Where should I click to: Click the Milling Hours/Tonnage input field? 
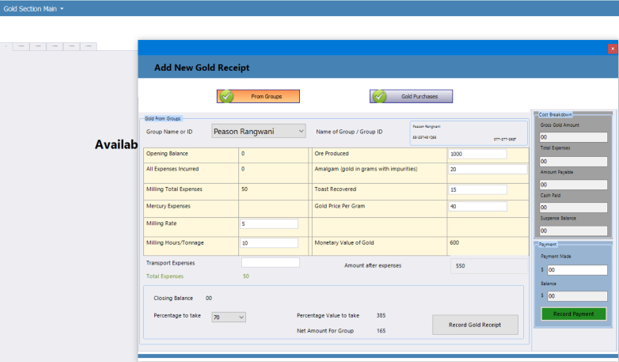pyautogui.click(x=269, y=243)
